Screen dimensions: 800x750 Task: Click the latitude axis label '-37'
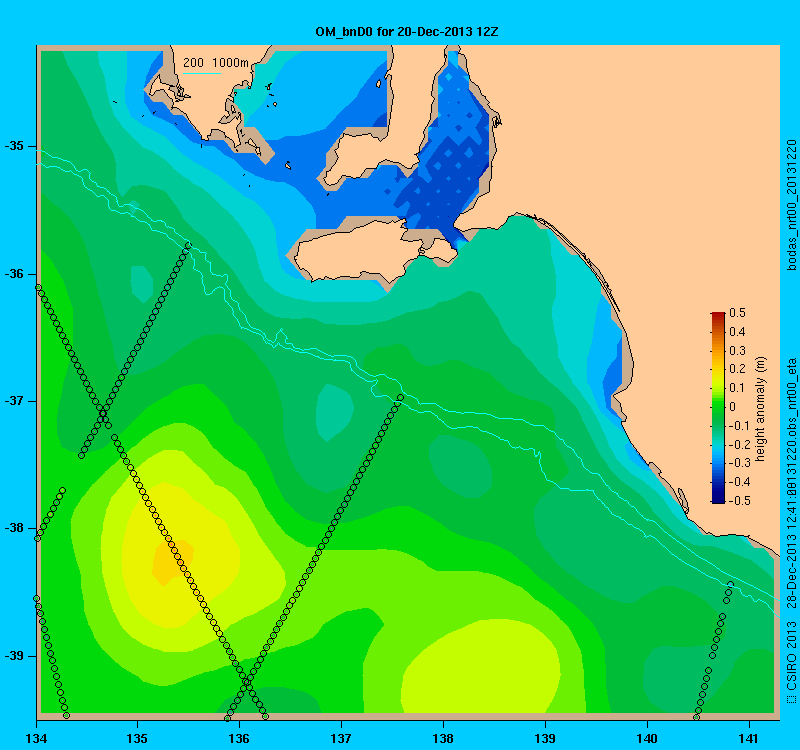[14, 401]
